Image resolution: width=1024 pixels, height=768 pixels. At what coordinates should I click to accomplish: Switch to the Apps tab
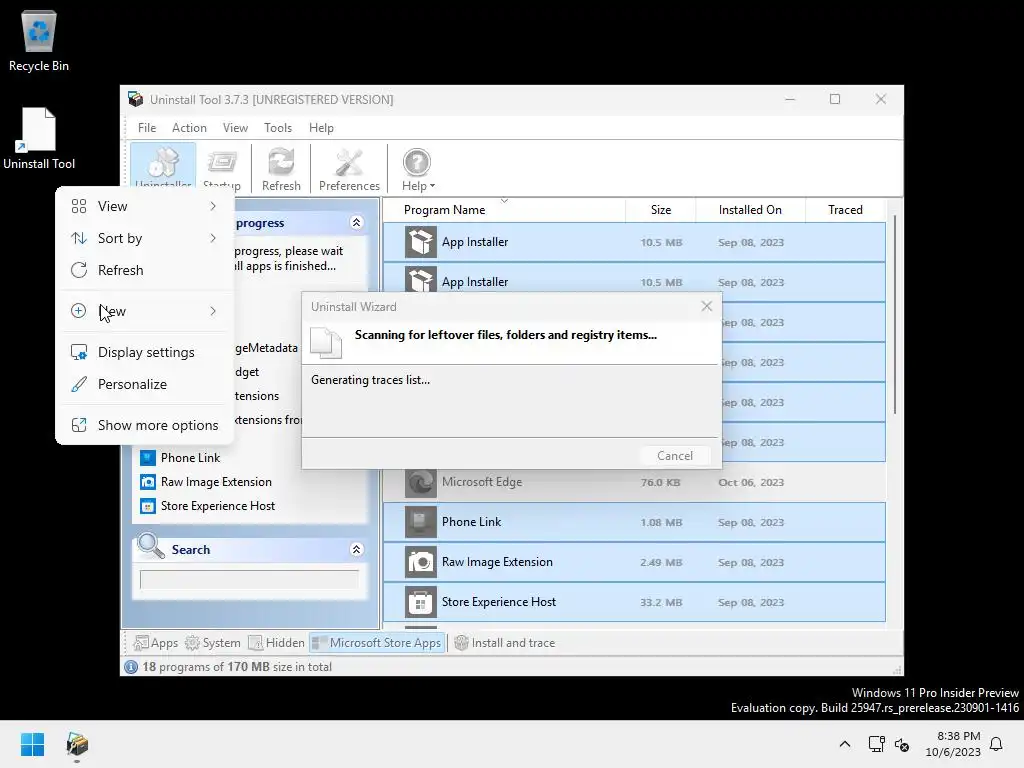coord(155,643)
